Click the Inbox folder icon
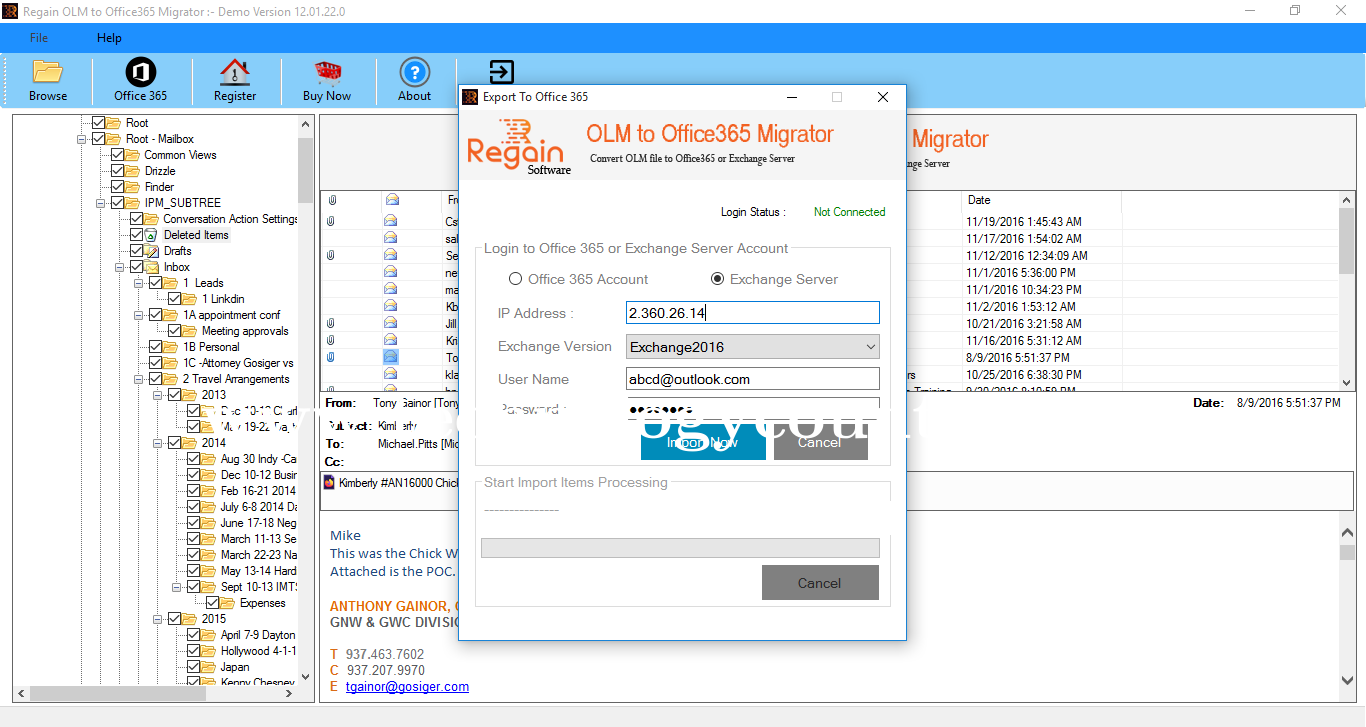Viewport: 1366px width, 727px height. coord(151,267)
